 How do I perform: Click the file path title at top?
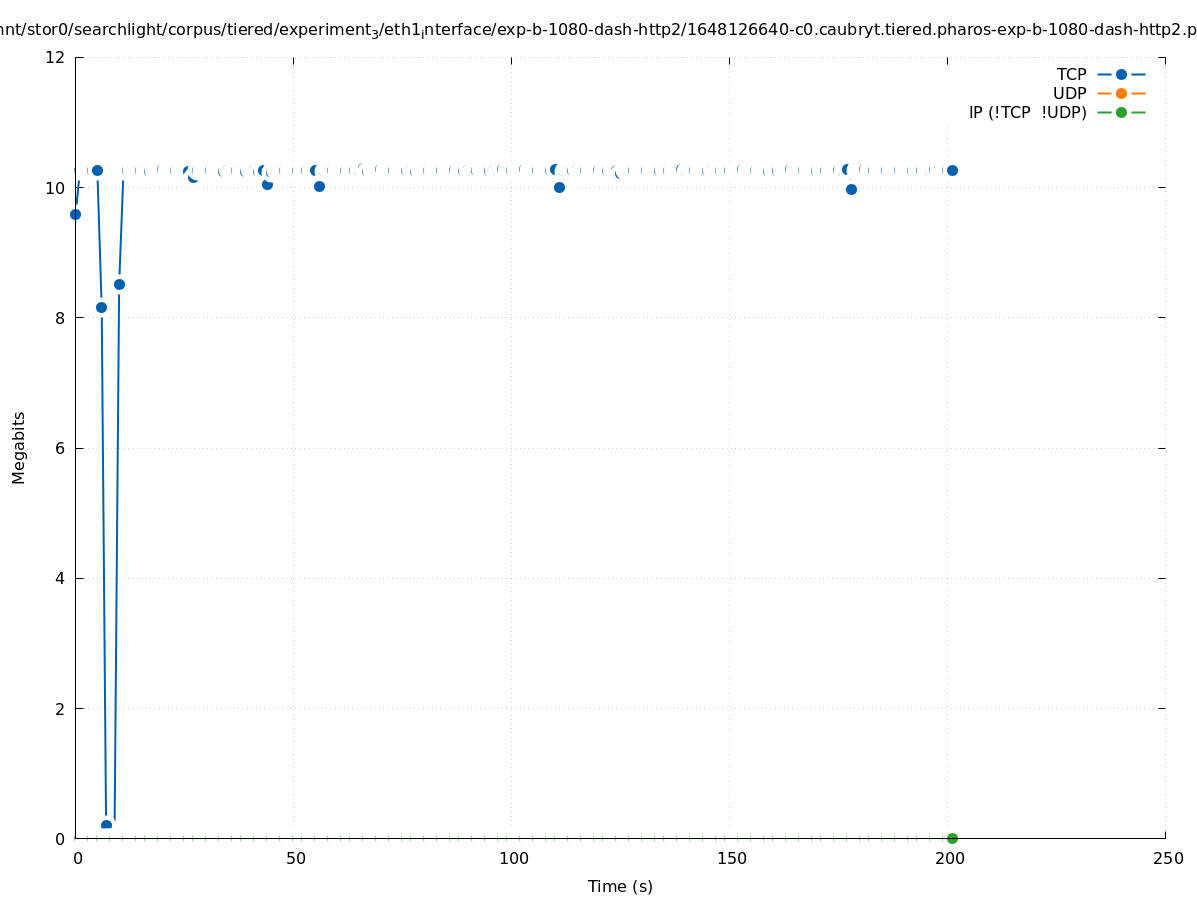coord(598,31)
